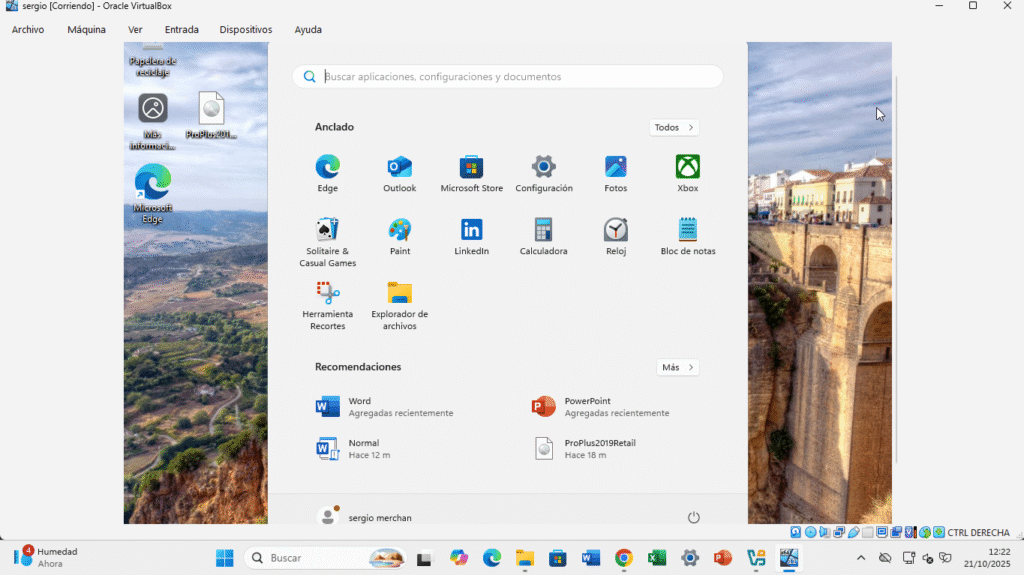Open sergio merchan user account
The height and width of the screenshot is (575, 1024).
pos(365,517)
